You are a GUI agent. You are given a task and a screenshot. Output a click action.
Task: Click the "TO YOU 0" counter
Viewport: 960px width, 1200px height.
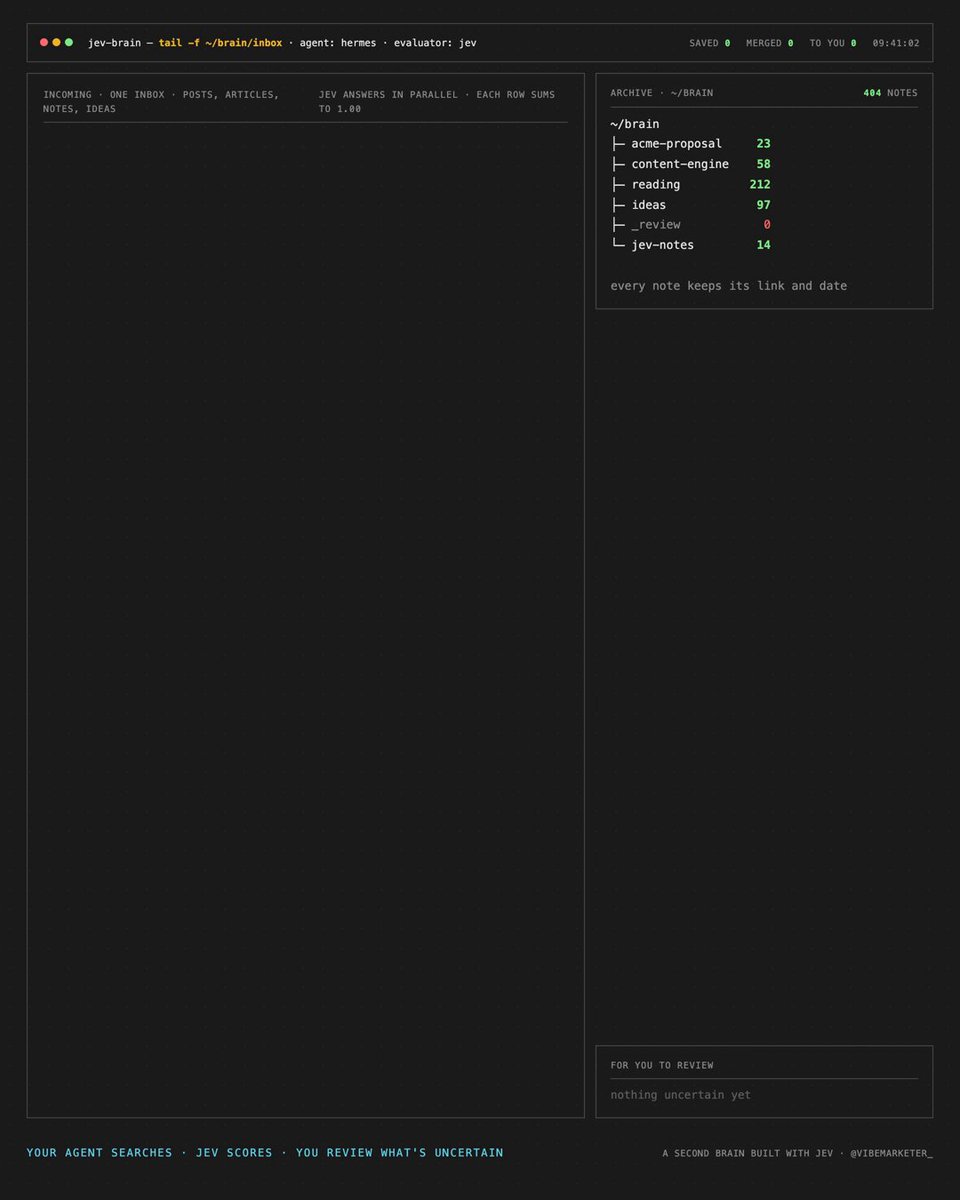click(x=833, y=43)
